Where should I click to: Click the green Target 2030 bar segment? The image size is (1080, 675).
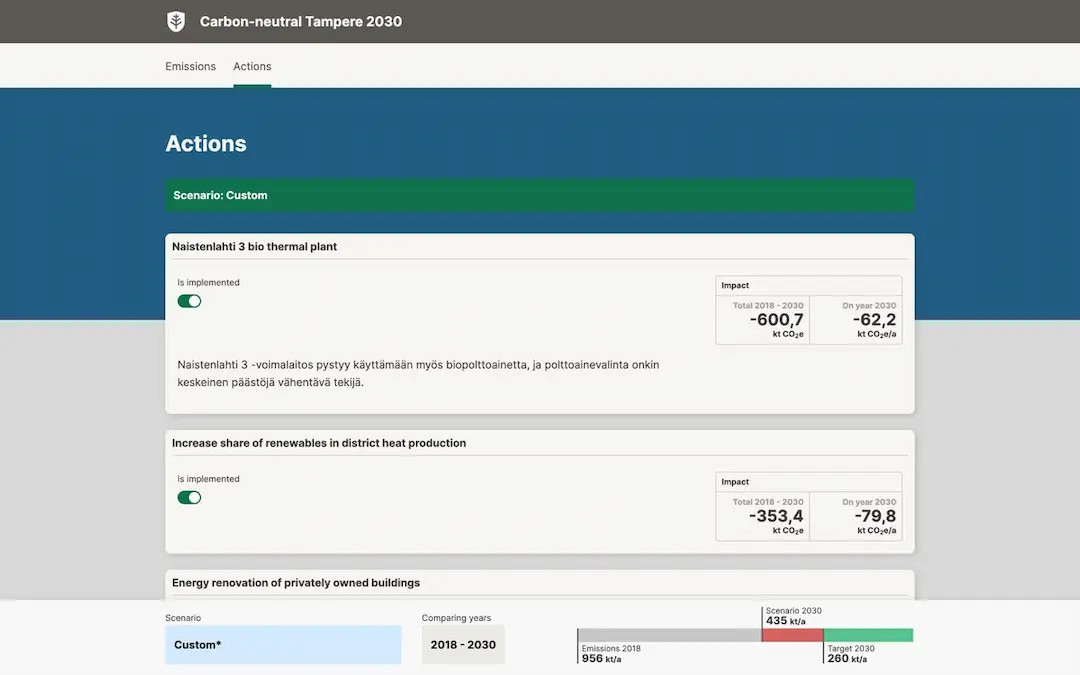click(x=868, y=635)
